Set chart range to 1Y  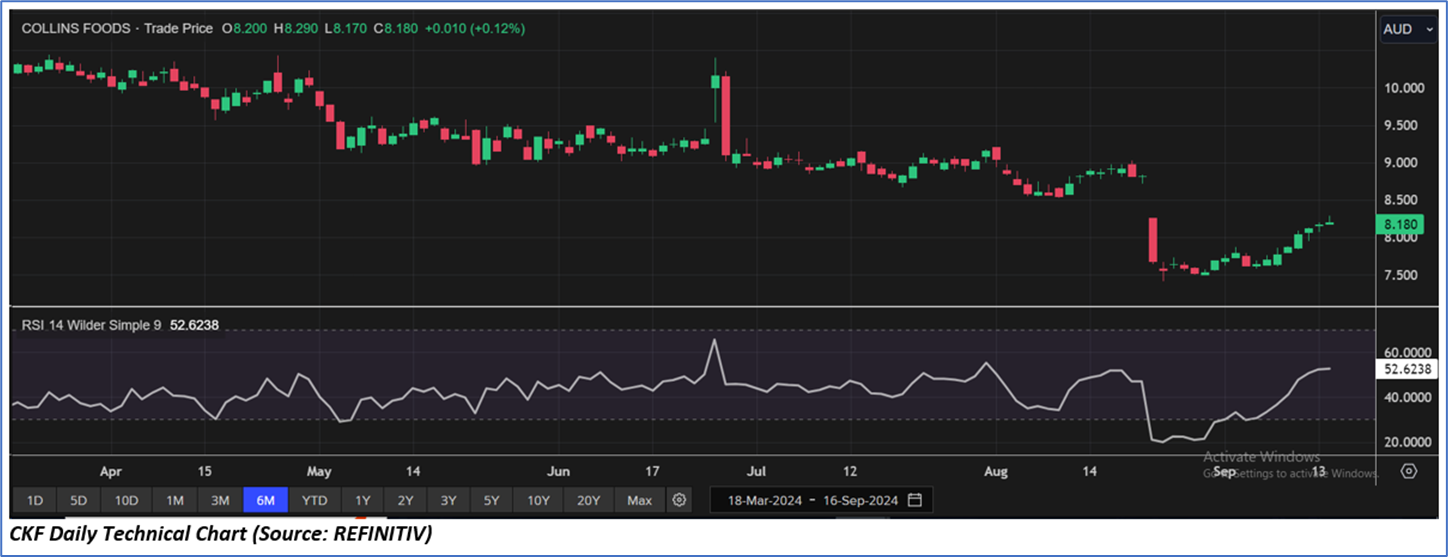pos(363,500)
